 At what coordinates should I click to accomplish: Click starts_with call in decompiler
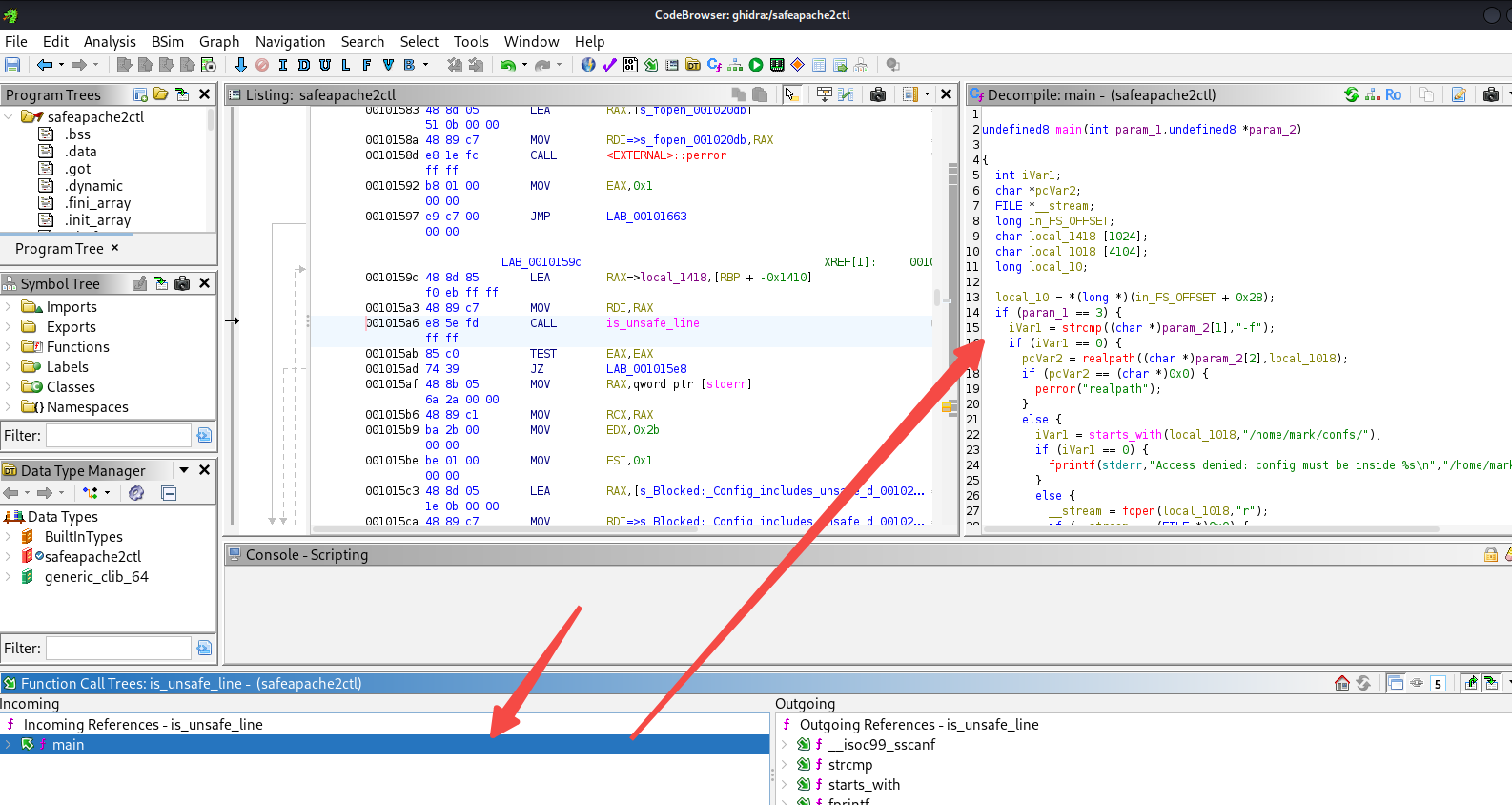[1125, 434]
